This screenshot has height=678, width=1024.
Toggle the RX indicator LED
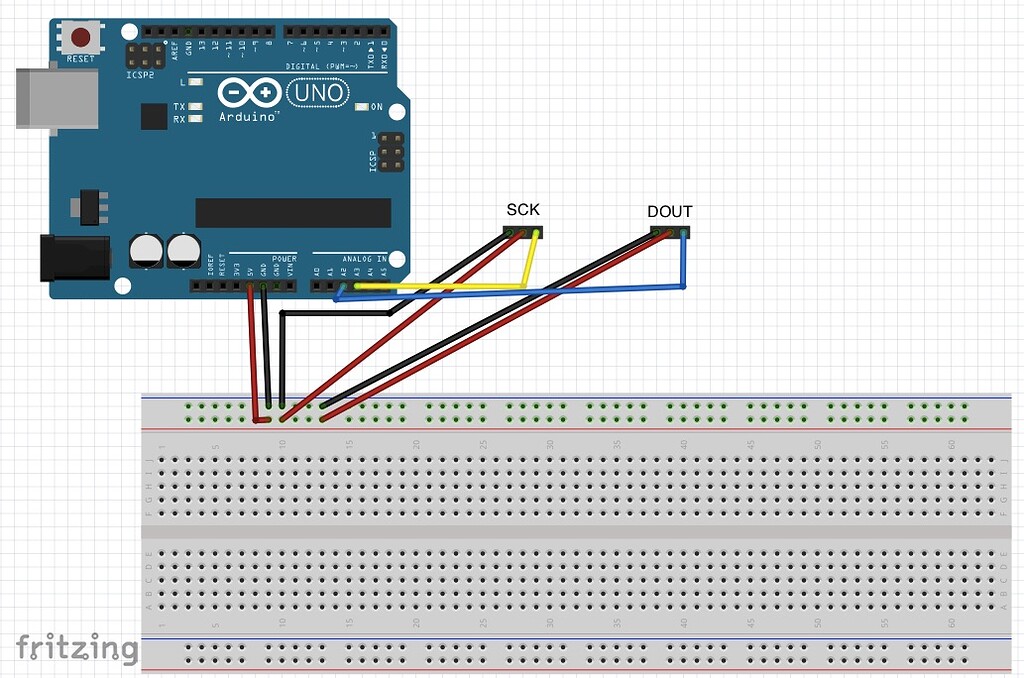194,117
